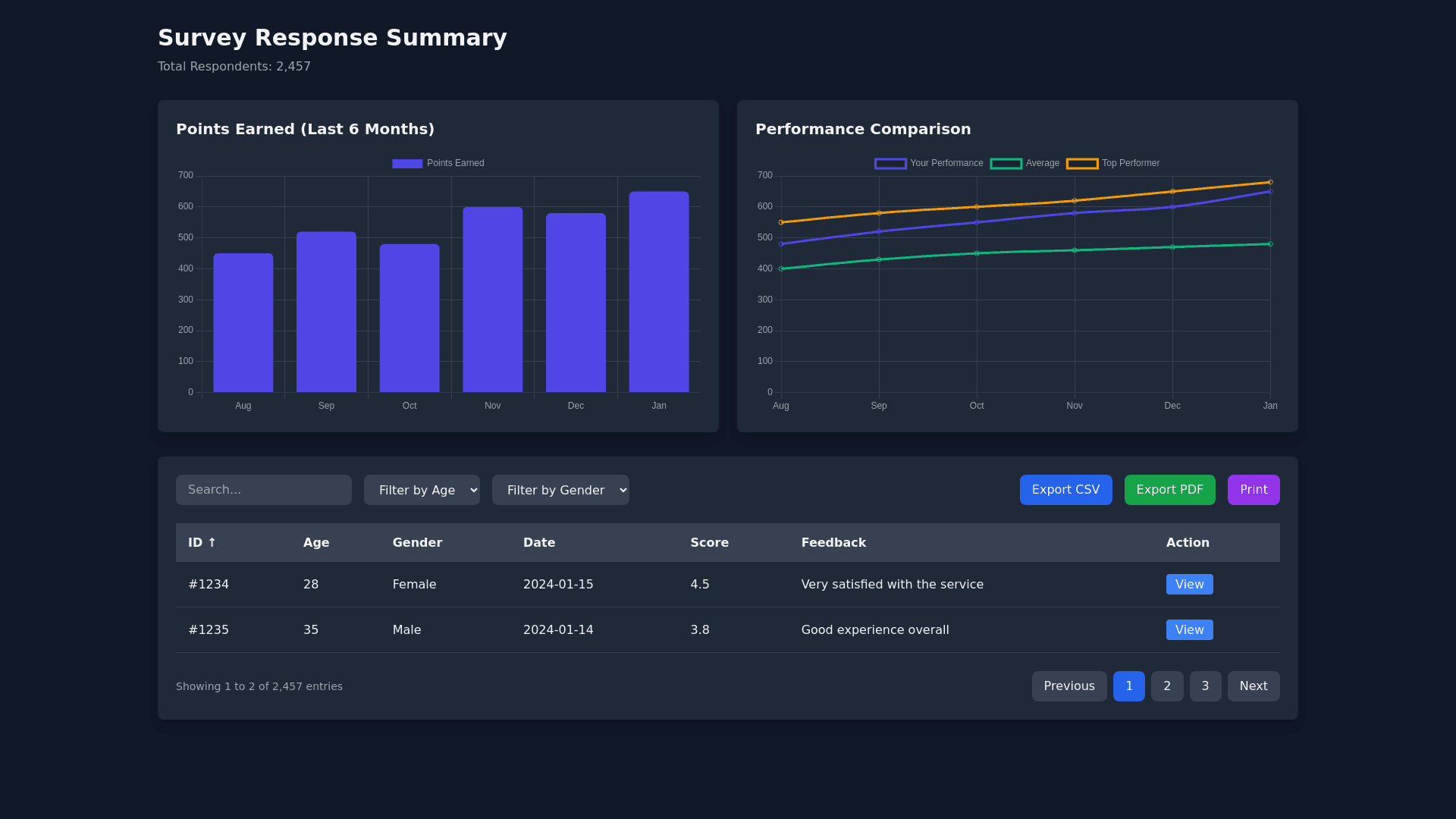Toggle Your Performance legend item
The width and height of the screenshot is (1456, 819).
click(928, 164)
